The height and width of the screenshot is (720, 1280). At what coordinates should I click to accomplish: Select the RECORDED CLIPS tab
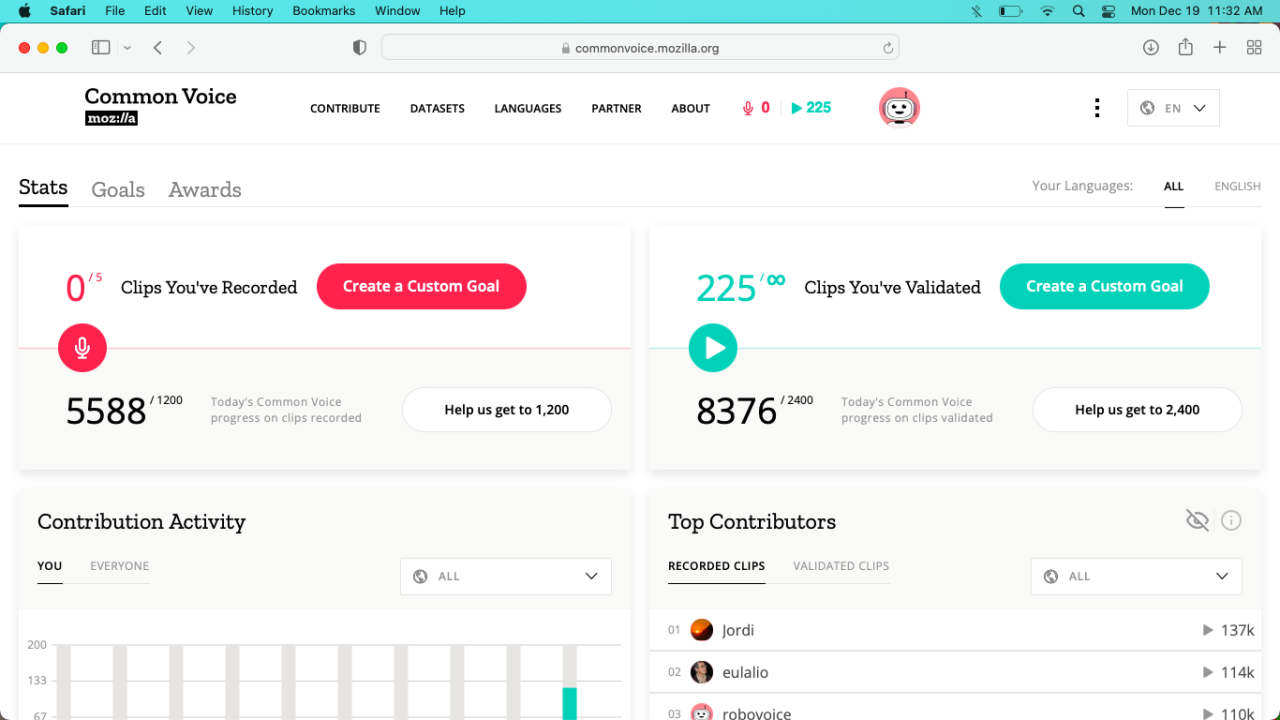[x=717, y=566]
